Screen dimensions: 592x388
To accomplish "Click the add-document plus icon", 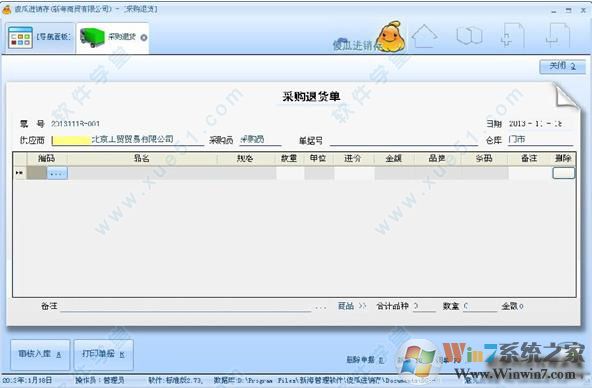I will tap(512, 36).
